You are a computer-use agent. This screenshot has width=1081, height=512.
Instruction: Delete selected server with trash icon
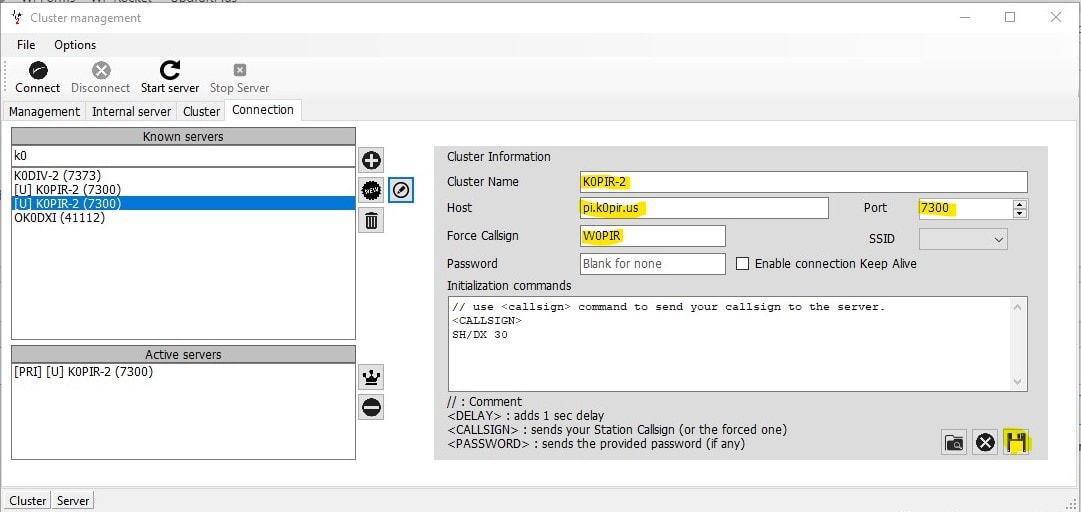371,221
